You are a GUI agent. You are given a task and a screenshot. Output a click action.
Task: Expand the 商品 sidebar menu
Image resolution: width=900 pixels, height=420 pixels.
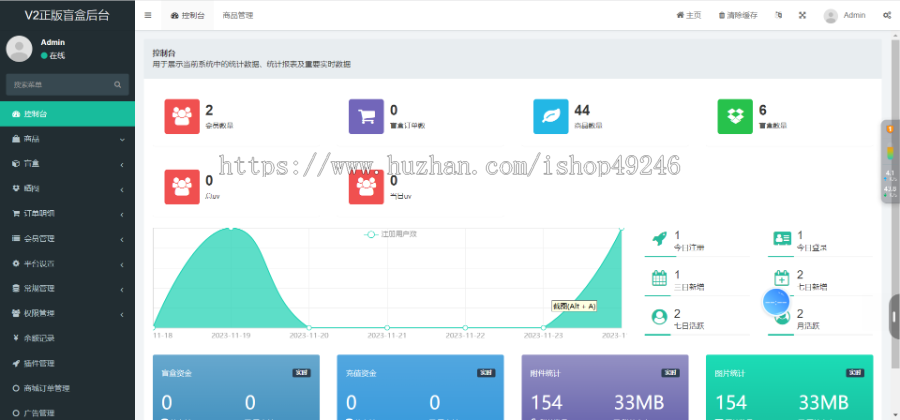67,139
